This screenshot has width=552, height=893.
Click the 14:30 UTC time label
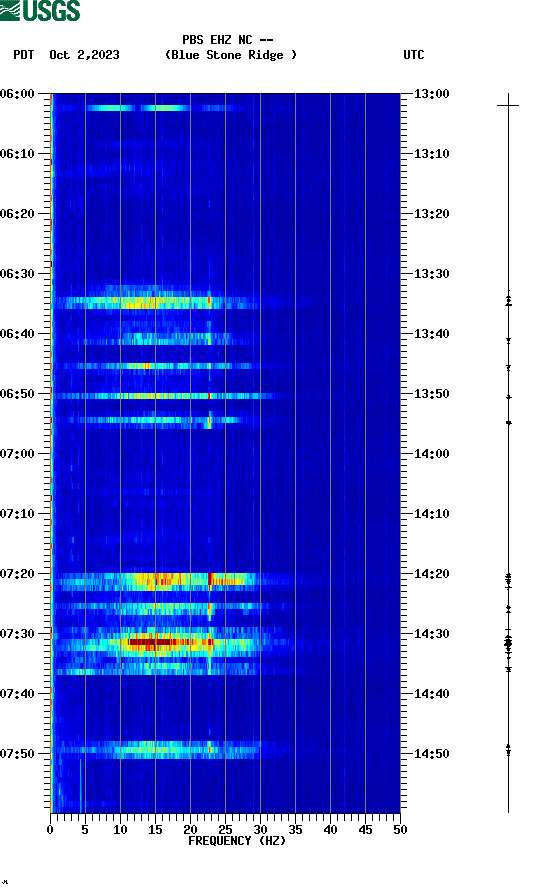coord(432,633)
